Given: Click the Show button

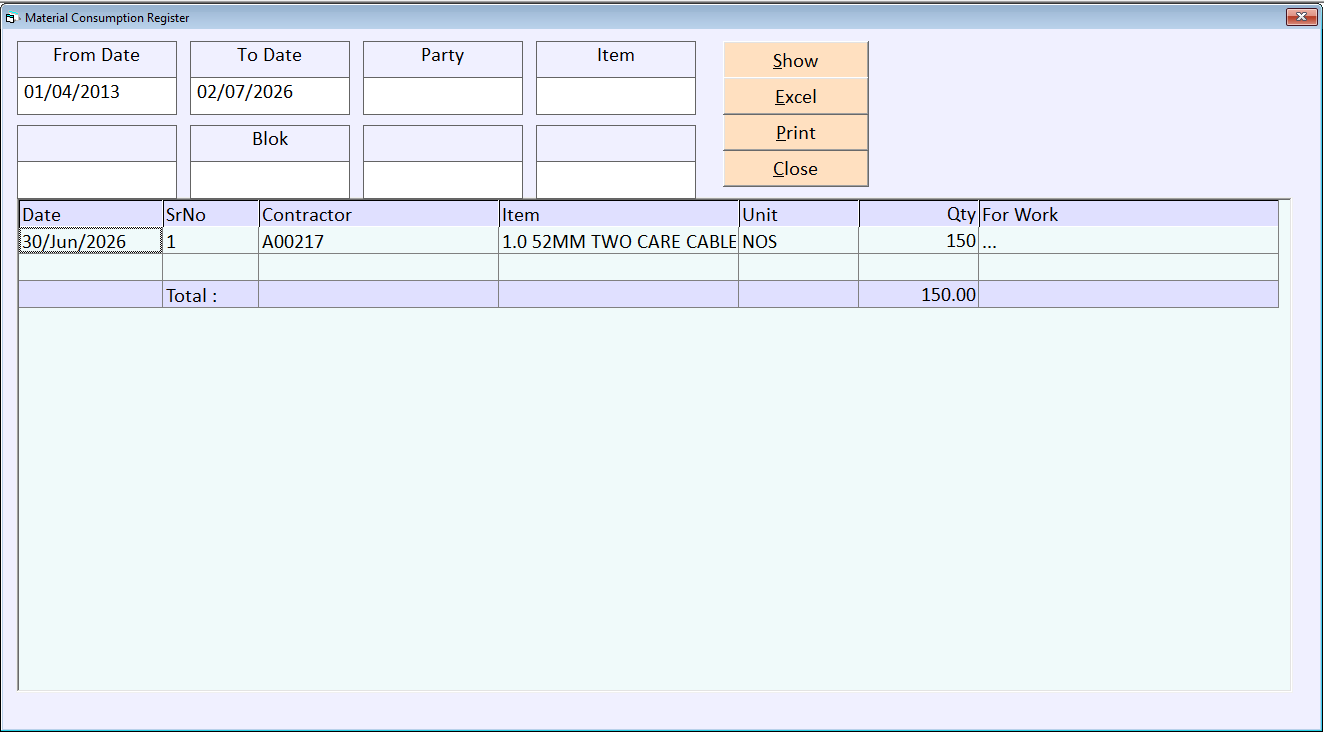Looking at the screenshot, I should (795, 61).
